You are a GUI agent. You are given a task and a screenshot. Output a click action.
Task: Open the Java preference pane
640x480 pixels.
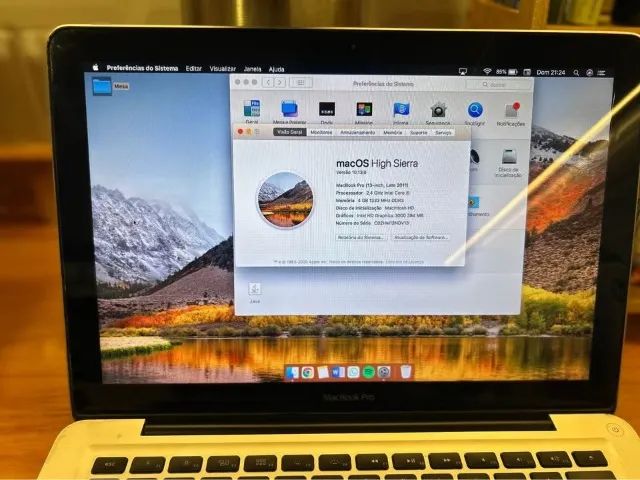point(255,293)
